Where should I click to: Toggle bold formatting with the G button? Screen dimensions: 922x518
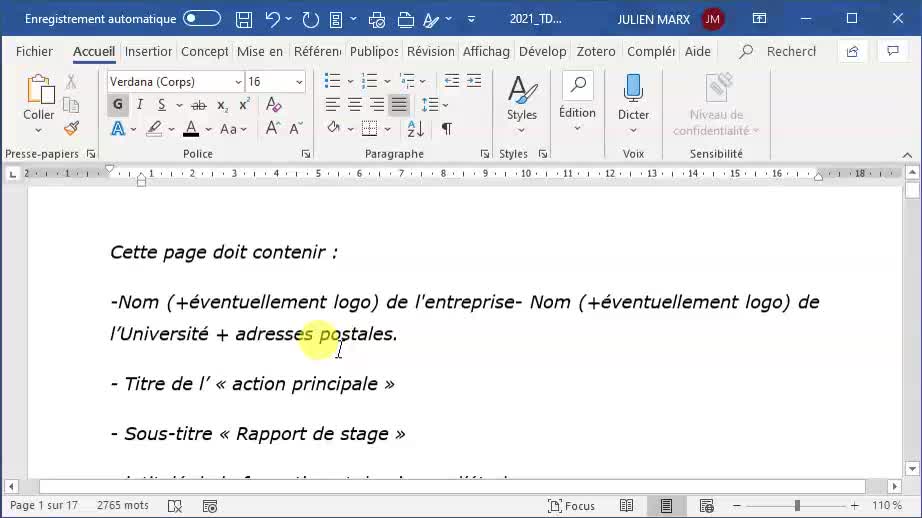tap(118, 105)
